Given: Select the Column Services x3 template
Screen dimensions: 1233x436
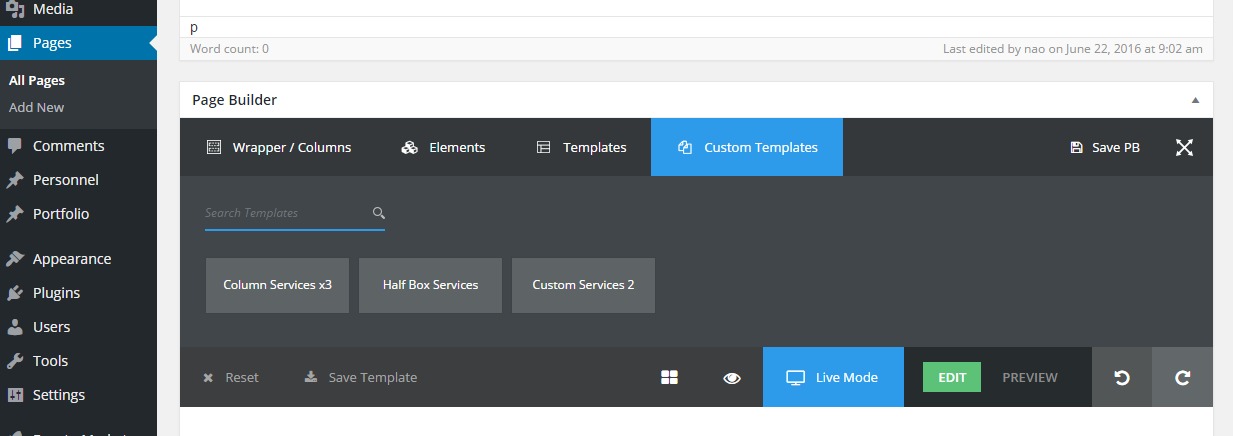Looking at the screenshot, I should pyautogui.click(x=277, y=285).
